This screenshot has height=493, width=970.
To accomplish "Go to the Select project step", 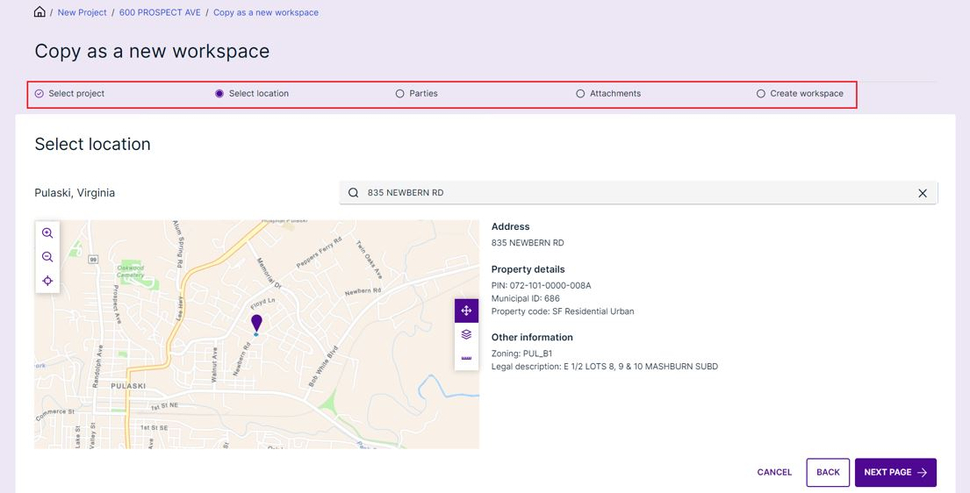I will pyautogui.click(x=70, y=93).
